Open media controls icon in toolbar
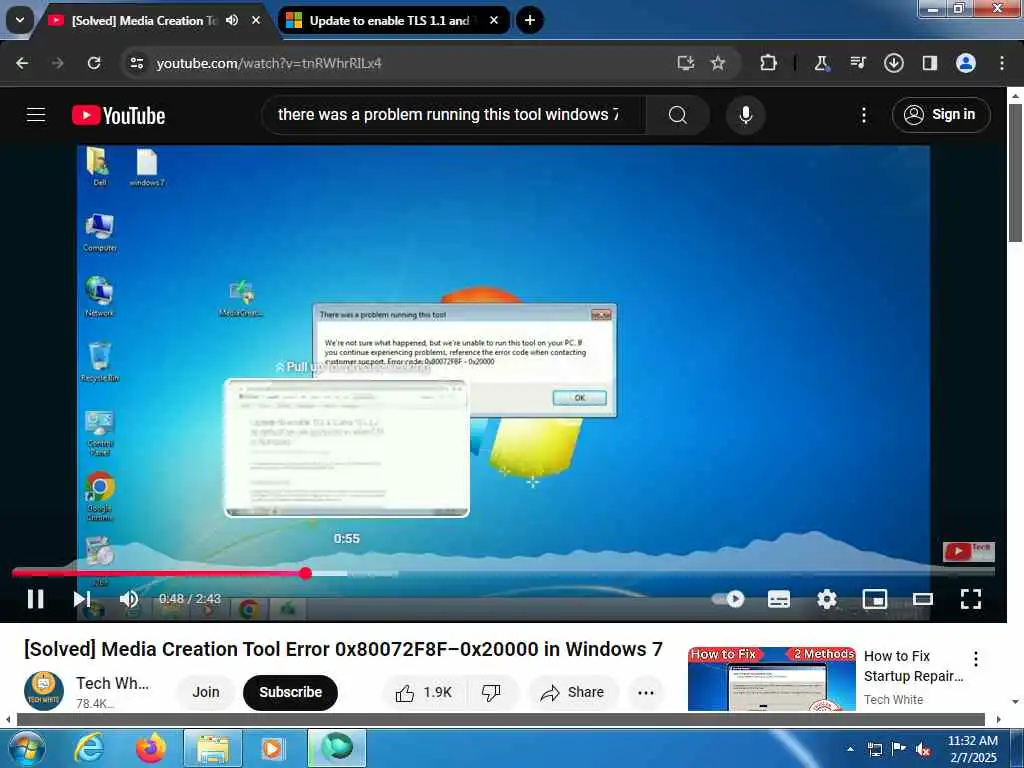 point(857,63)
